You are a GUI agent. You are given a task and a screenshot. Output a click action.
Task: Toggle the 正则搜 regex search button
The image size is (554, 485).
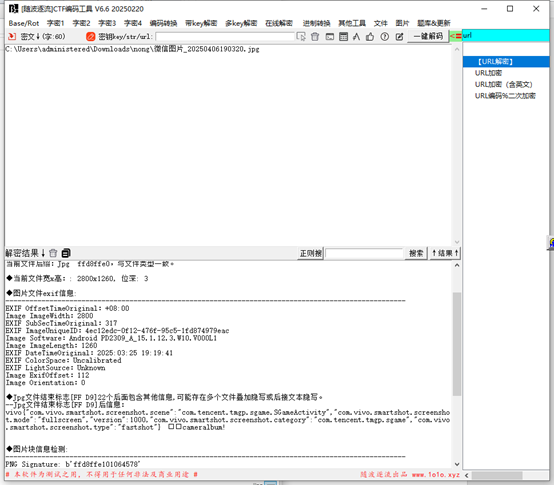click(x=311, y=253)
